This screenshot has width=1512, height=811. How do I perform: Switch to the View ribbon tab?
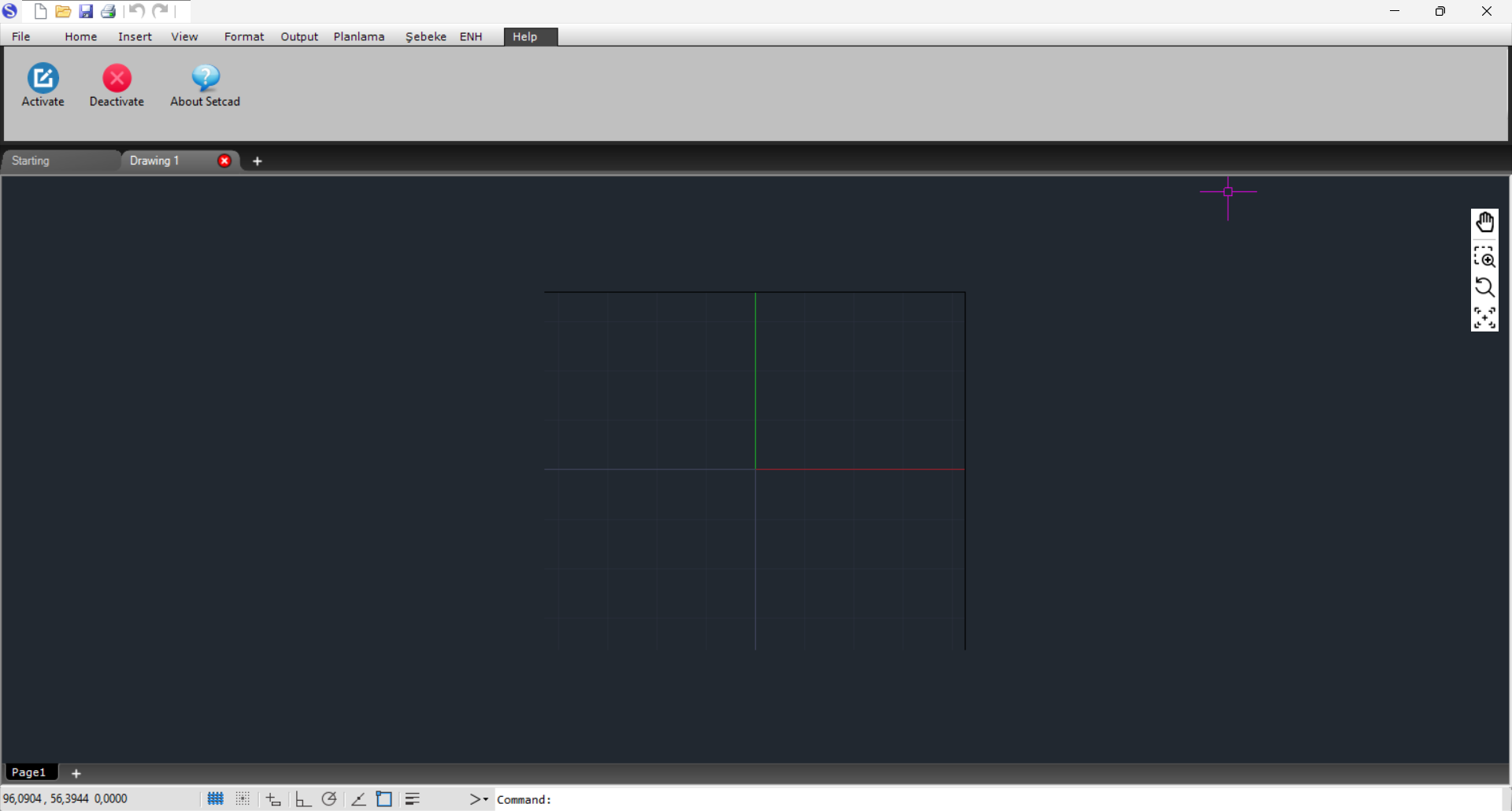(x=184, y=36)
